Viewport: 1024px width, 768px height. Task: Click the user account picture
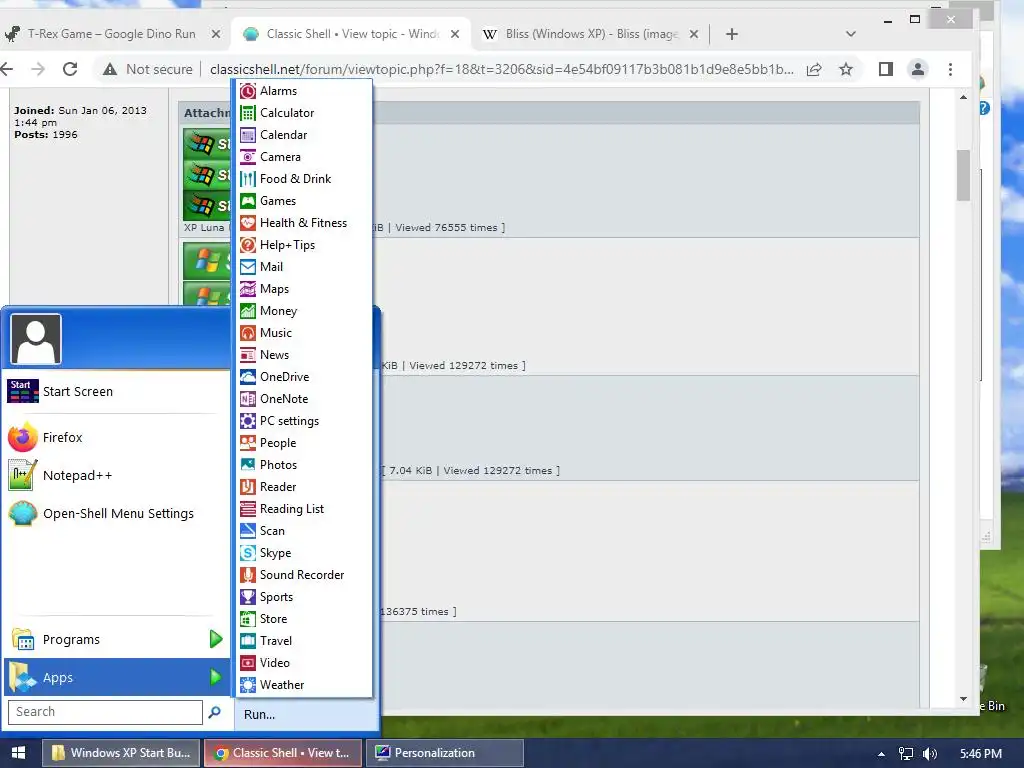(36, 339)
